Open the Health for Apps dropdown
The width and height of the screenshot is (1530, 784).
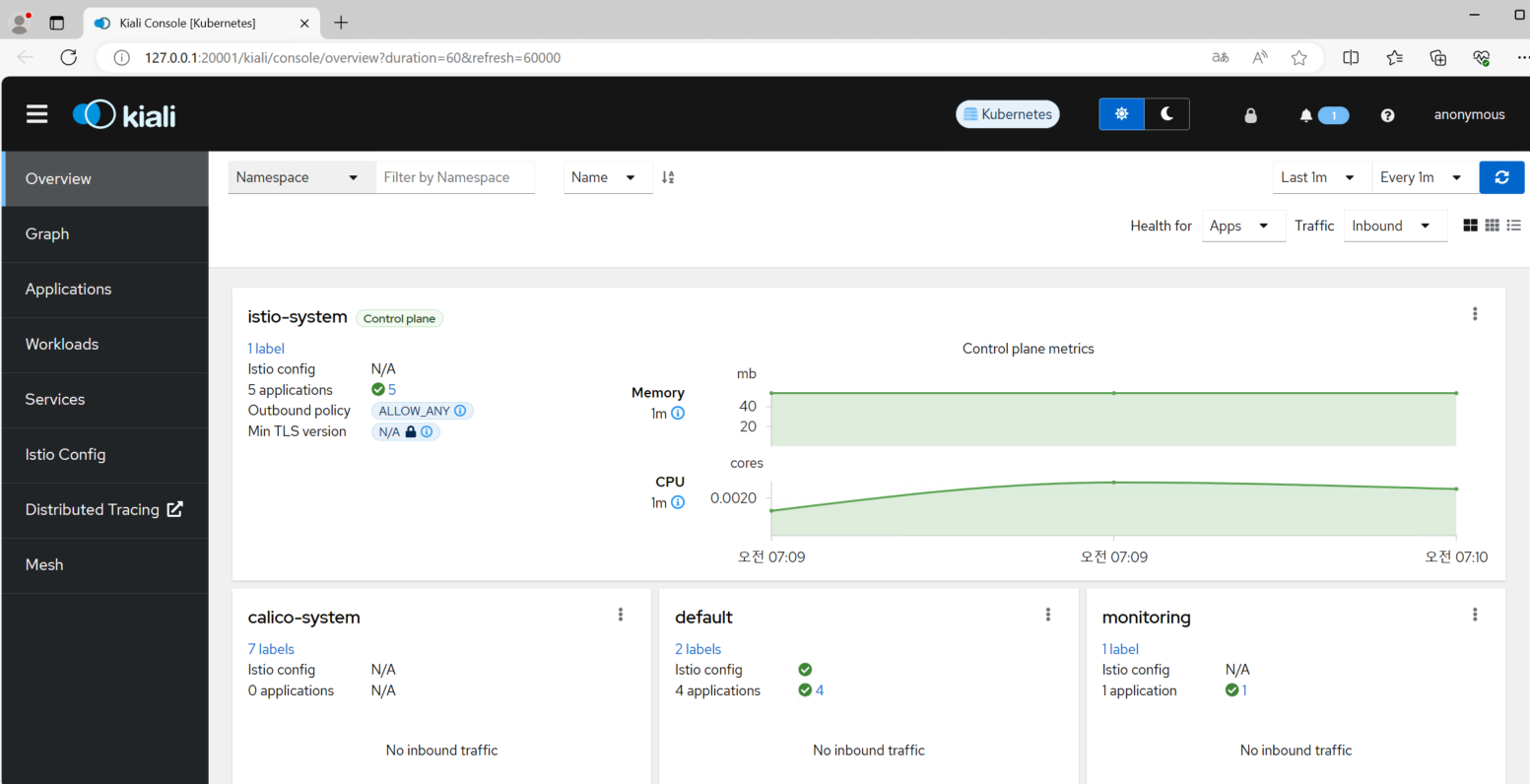point(1243,226)
